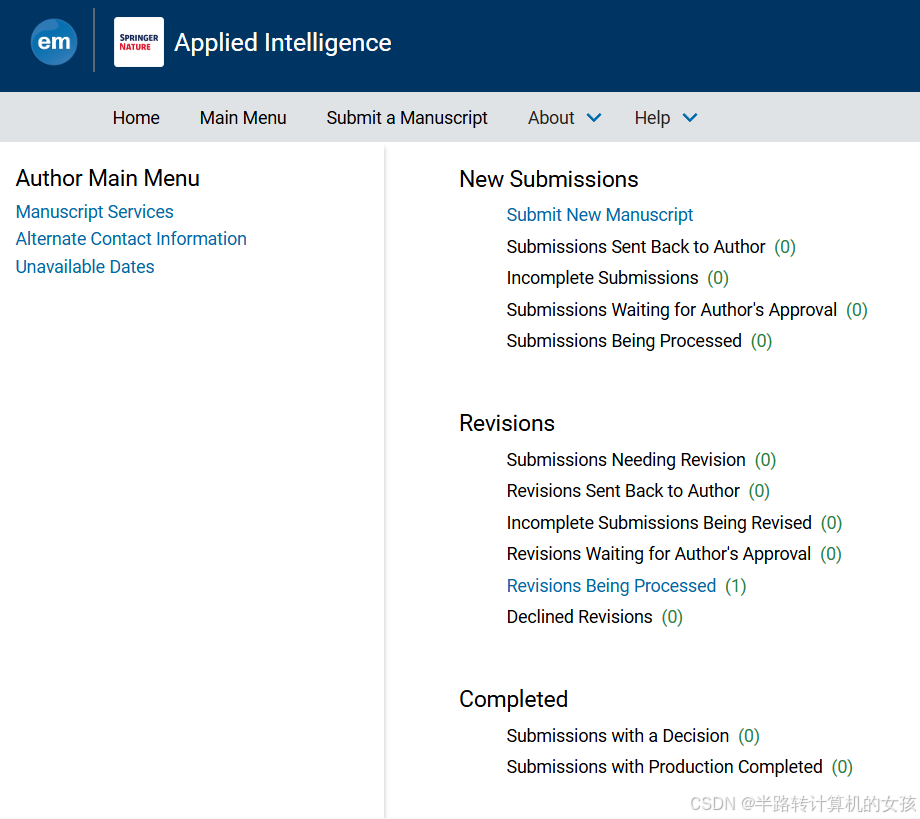Click the Author Main Menu heading
This screenshot has height=819, width=920.
point(108,178)
